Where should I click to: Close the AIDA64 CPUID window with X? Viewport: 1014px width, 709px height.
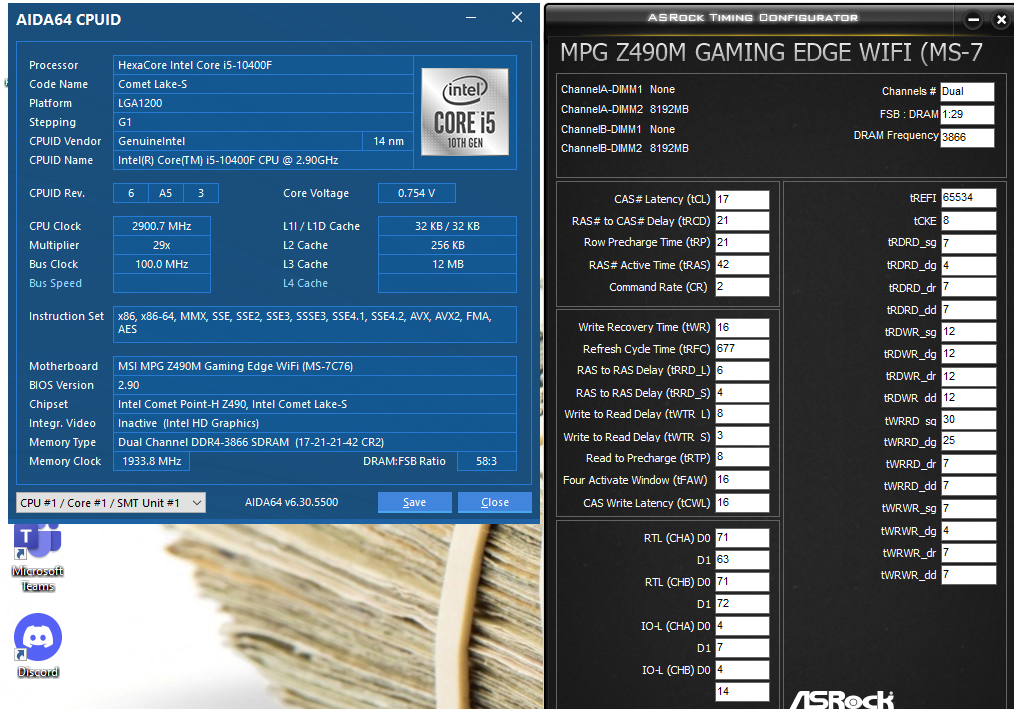[x=517, y=17]
